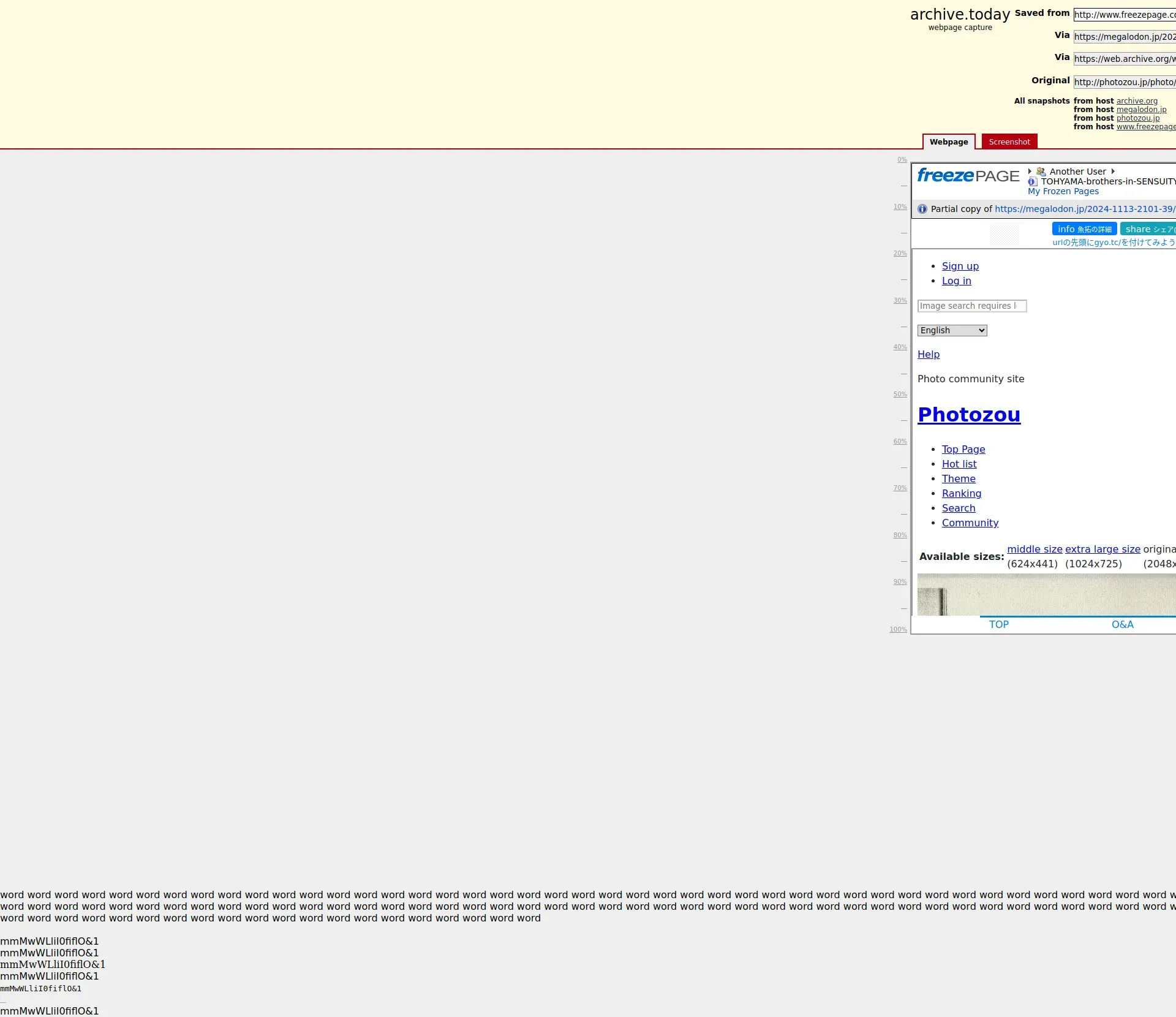The image size is (1176, 1017).
Task: Open the English language dropdown
Action: pos(952,330)
